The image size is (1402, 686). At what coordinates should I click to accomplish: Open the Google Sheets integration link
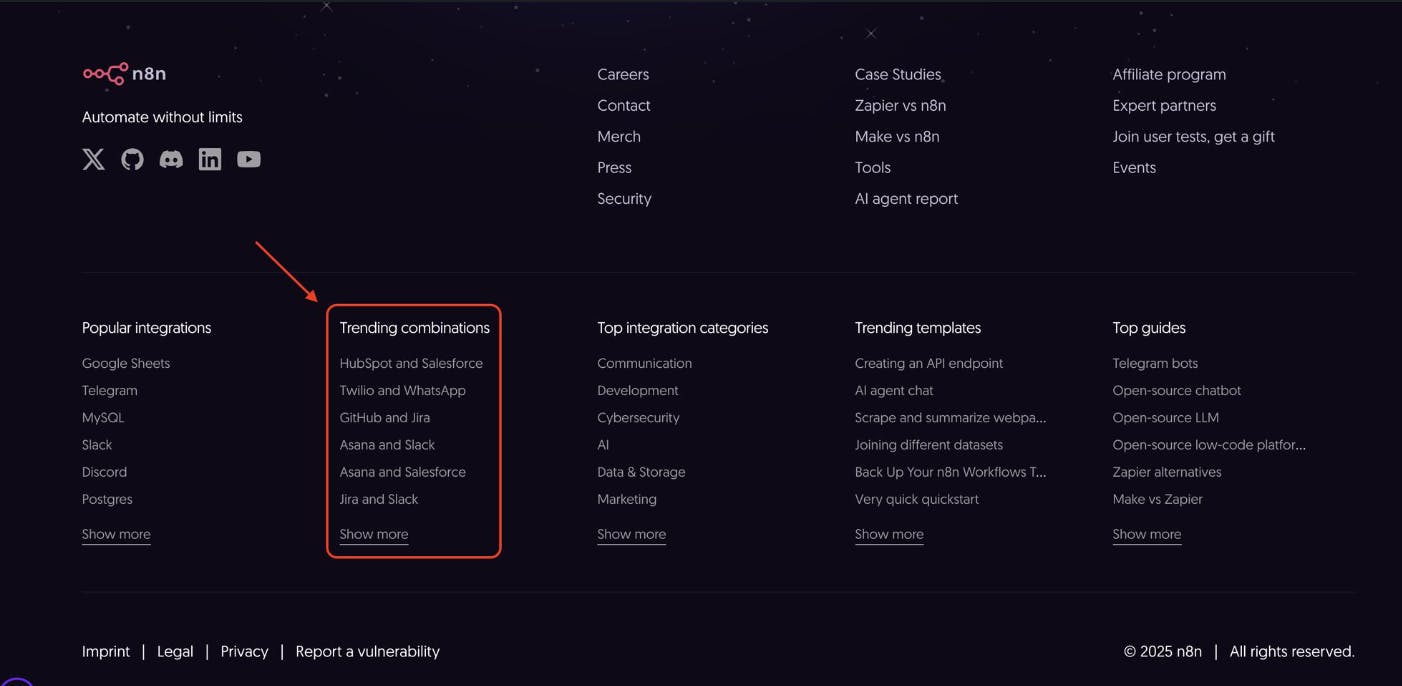click(126, 363)
